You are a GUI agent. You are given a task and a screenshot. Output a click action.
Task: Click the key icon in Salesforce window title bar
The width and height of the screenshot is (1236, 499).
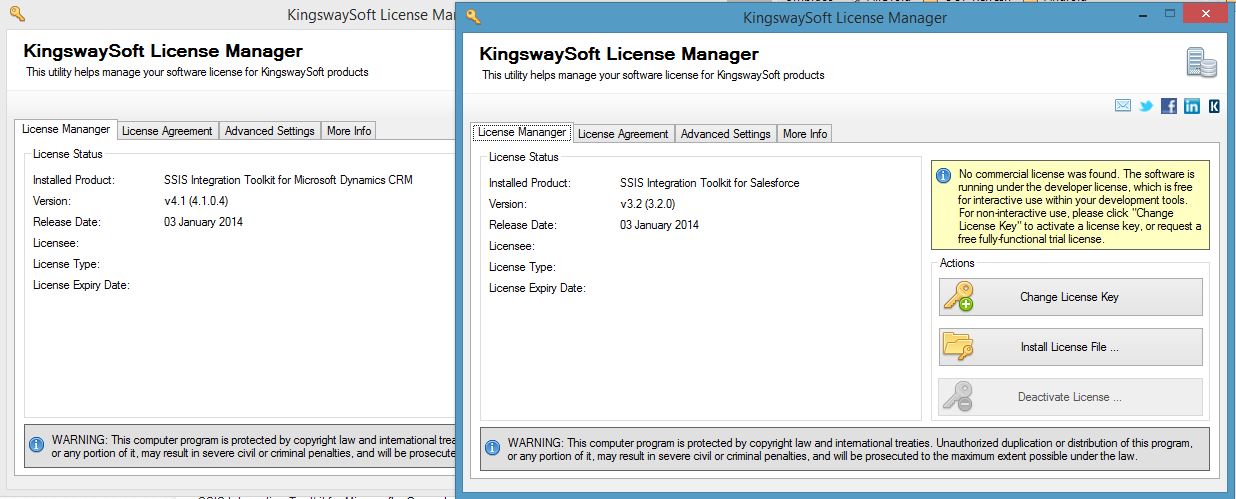(473, 16)
